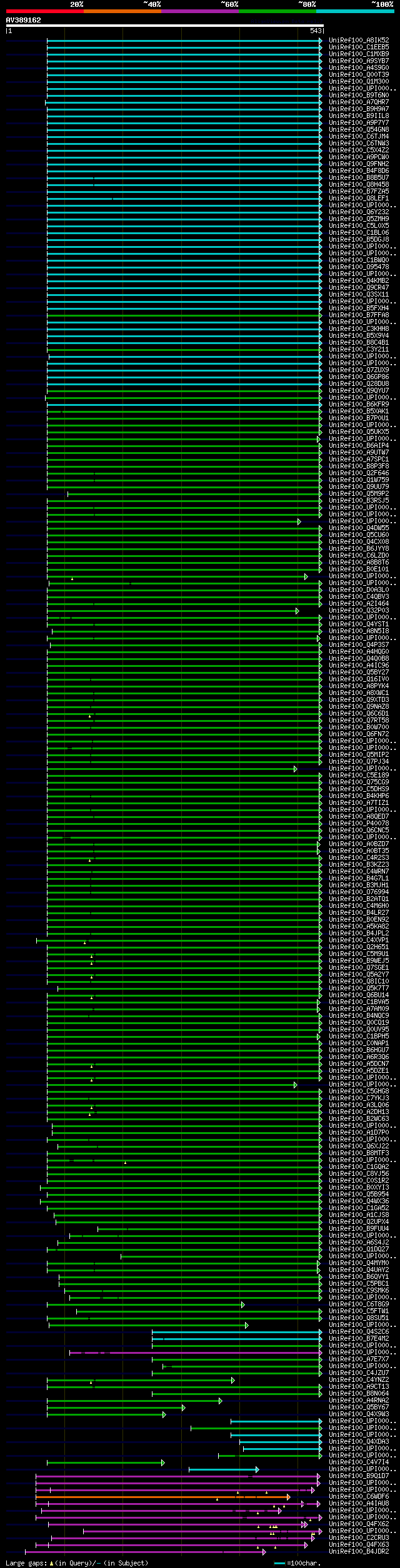The image size is (400, 1568).
Task: Select the AV389162 query sequence label
Action: (24, 20)
